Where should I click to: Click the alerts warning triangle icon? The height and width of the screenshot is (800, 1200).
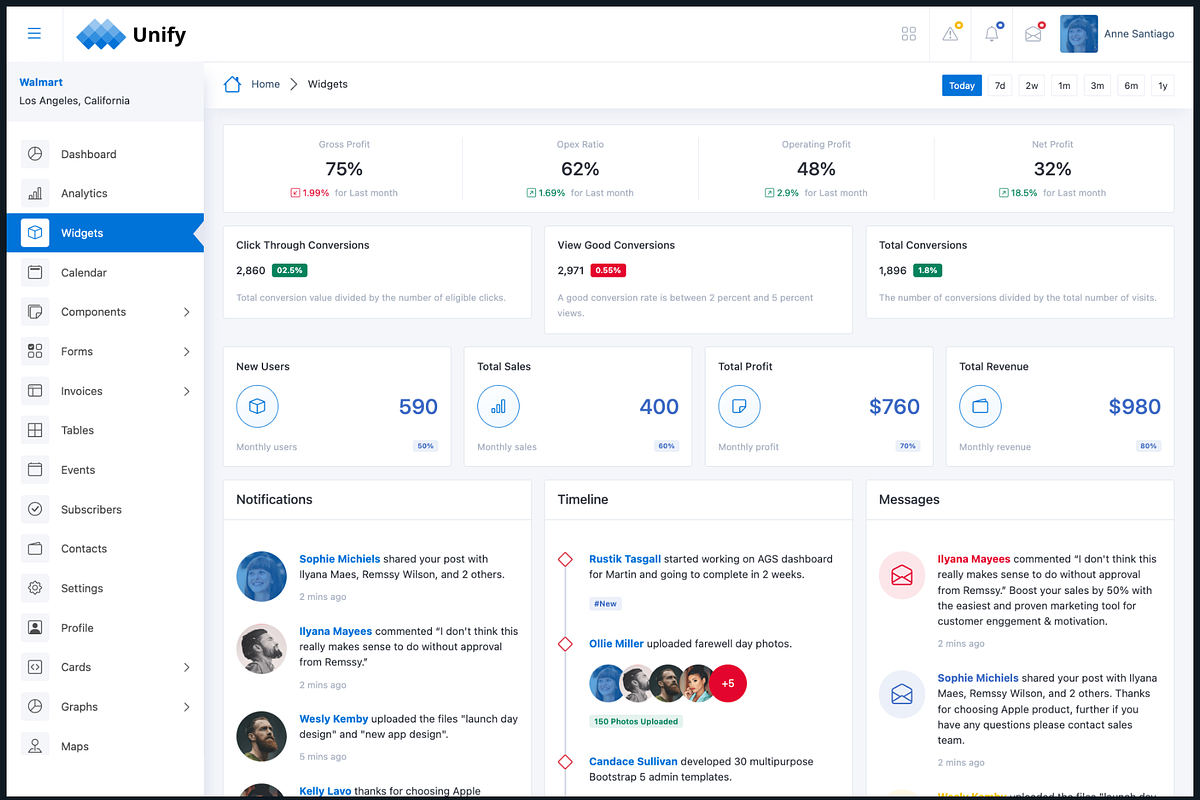(950, 34)
